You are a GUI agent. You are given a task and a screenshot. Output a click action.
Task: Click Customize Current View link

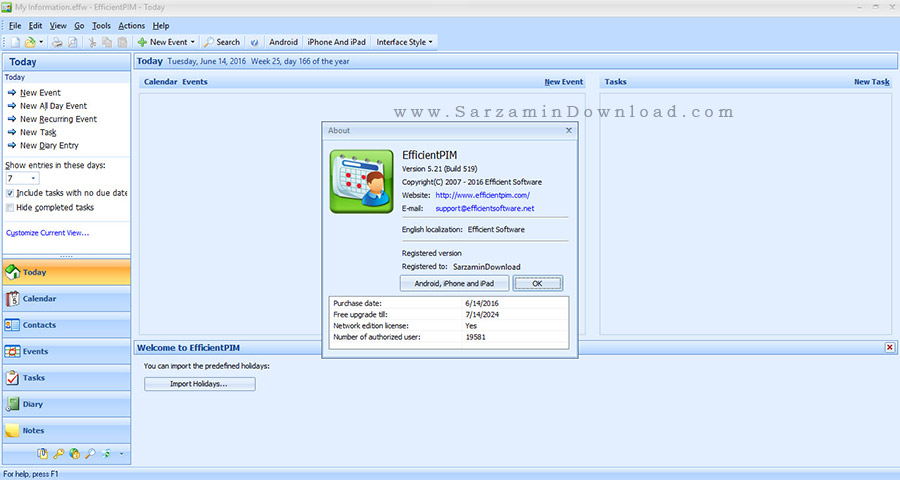click(x=48, y=233)
